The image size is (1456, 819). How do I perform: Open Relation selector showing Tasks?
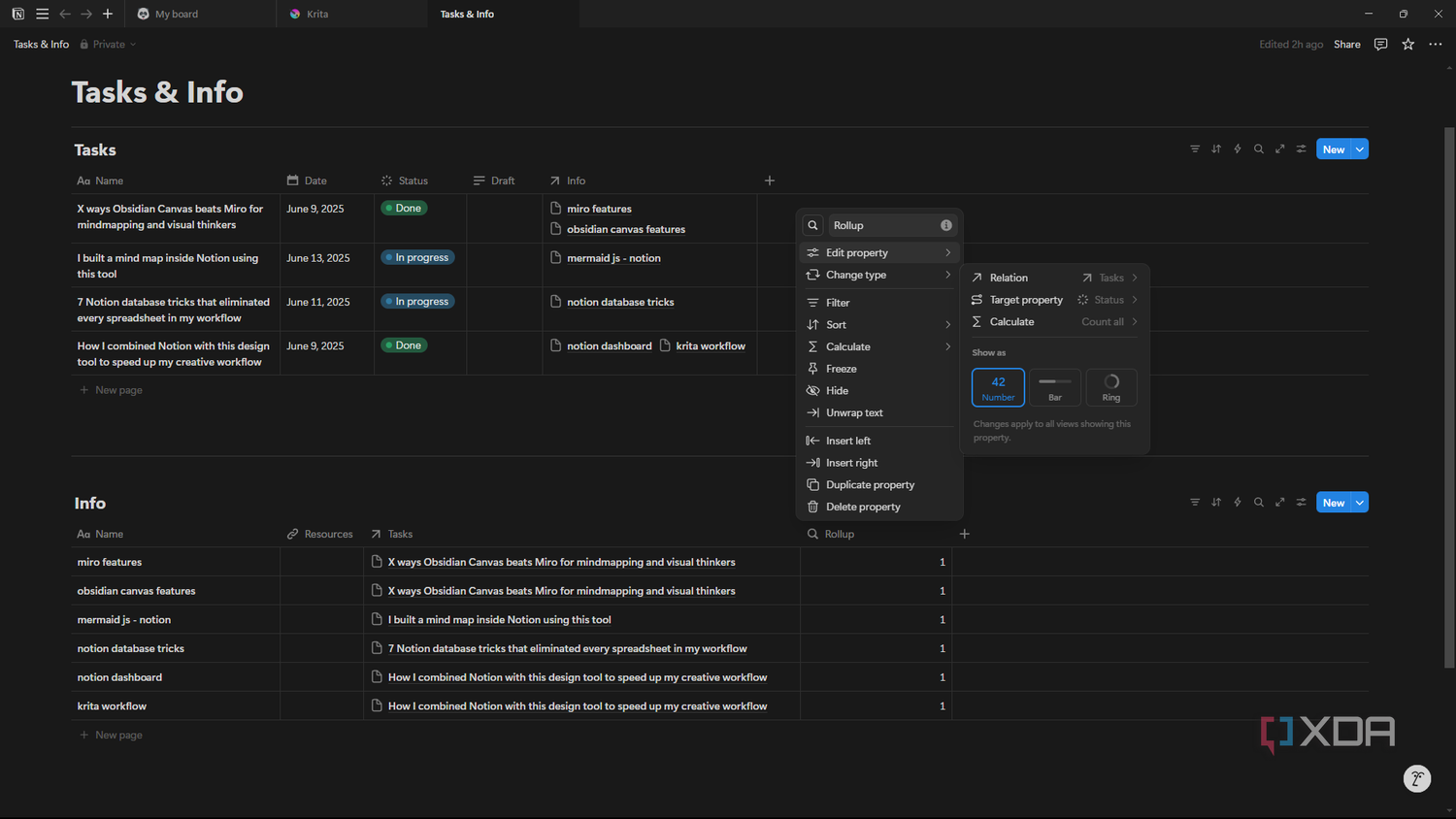click(x=1054, y=278)
